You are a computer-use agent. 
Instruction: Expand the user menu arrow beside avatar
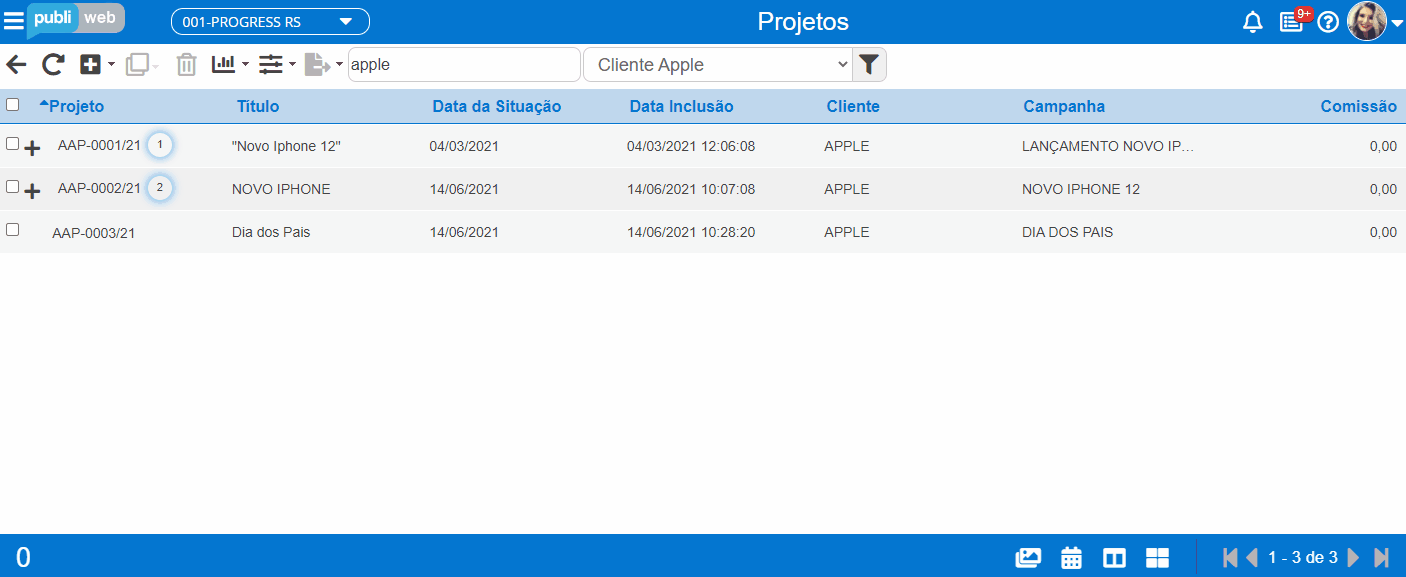pos(1397,24)
